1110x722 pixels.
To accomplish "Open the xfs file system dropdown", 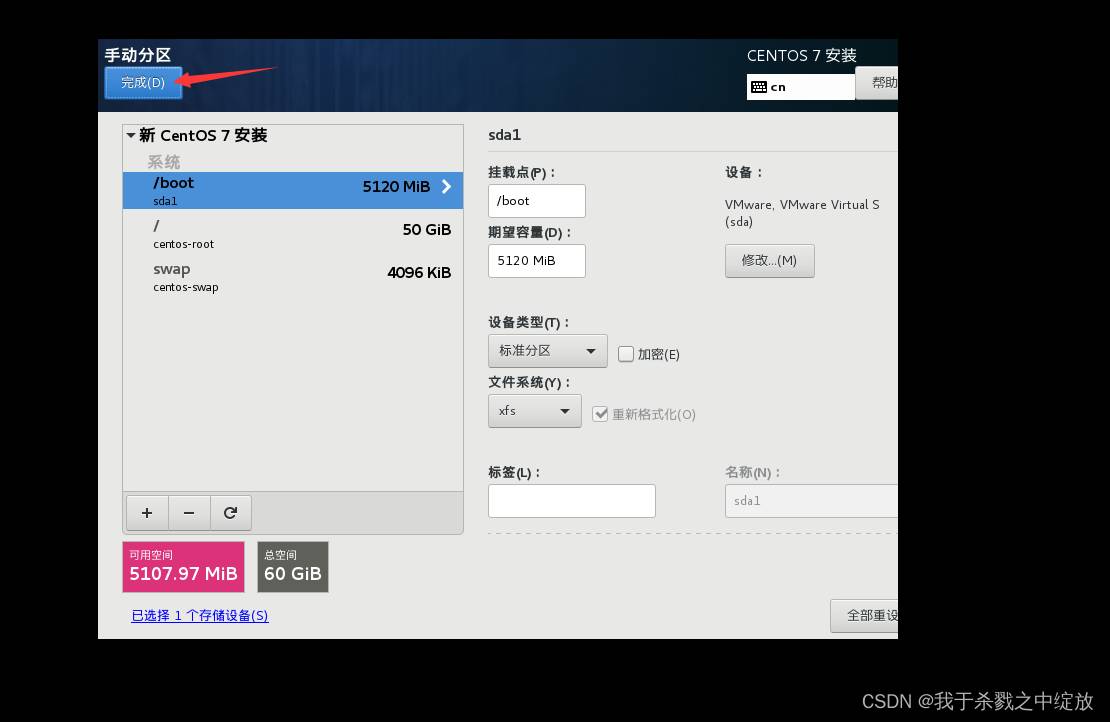I will click(x=534, y=411).
